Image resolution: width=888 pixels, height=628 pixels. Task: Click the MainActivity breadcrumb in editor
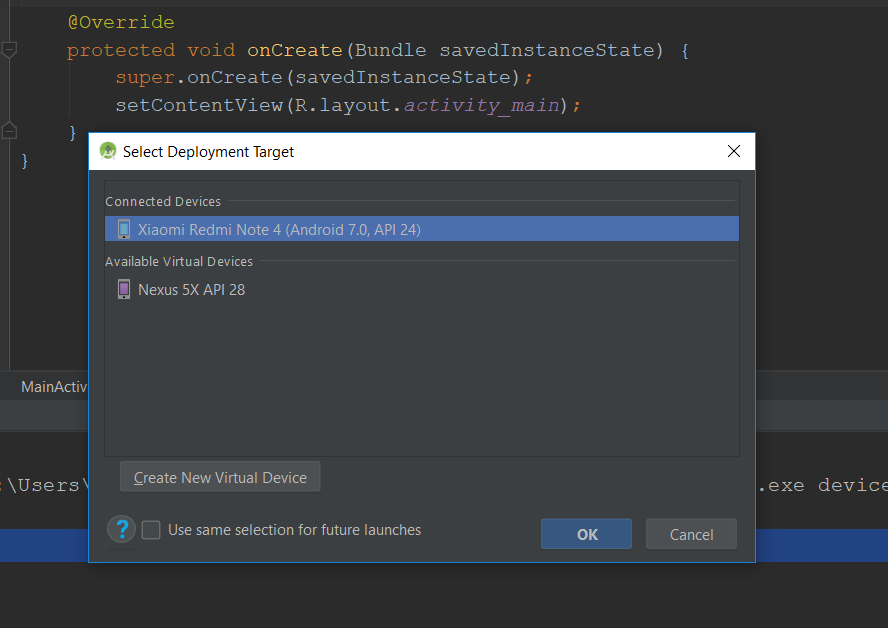coord(54,386)
